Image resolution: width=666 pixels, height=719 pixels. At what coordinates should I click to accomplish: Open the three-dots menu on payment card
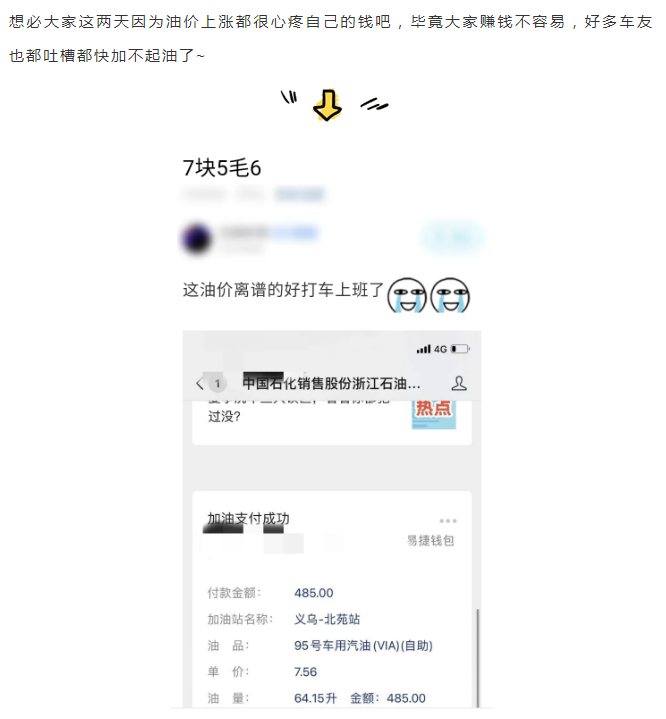click(448, 521)
